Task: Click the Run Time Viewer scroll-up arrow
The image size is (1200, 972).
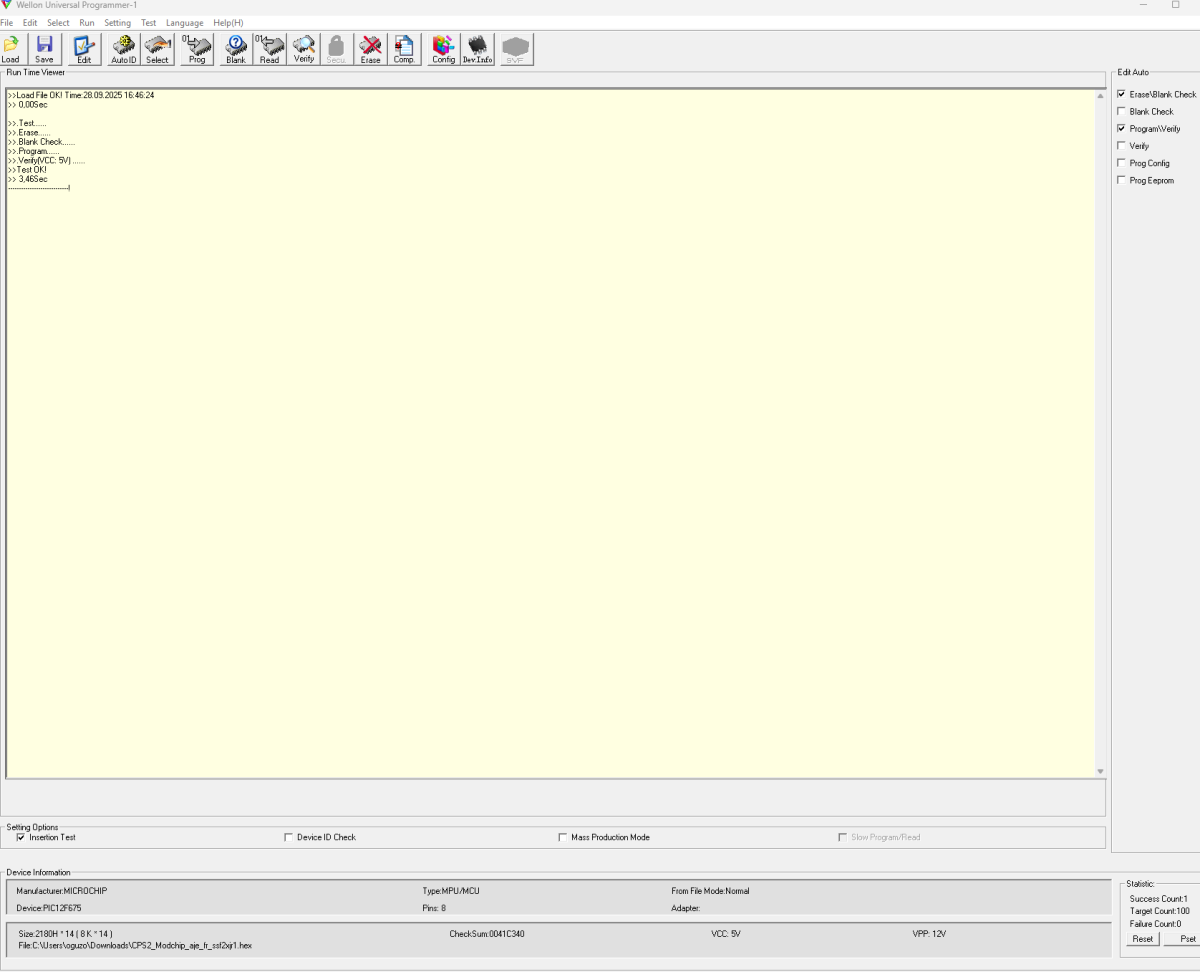Action: coord(1100,96)
